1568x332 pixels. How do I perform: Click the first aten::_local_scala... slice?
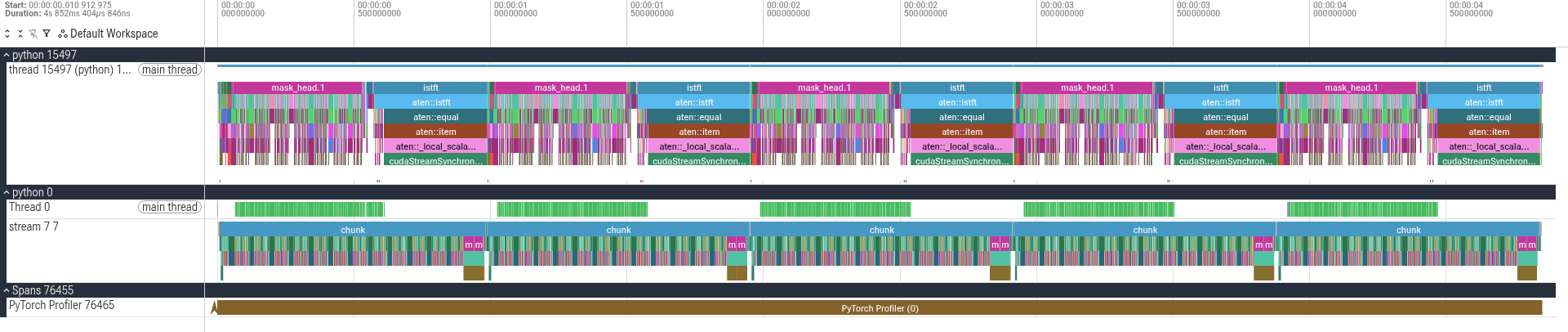tap(435, 146)
